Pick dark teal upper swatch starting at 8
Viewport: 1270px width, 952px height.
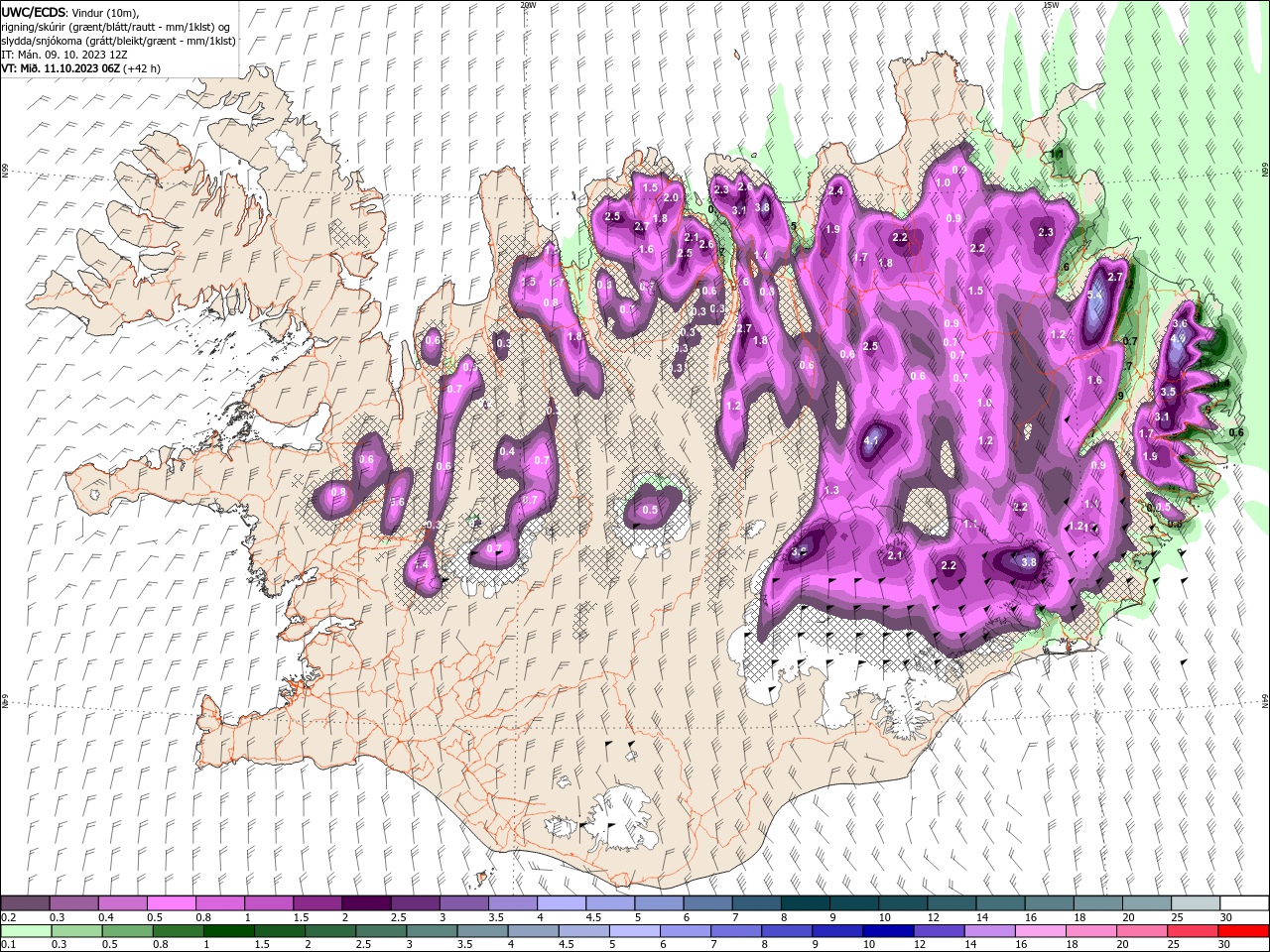click(805, 903)
